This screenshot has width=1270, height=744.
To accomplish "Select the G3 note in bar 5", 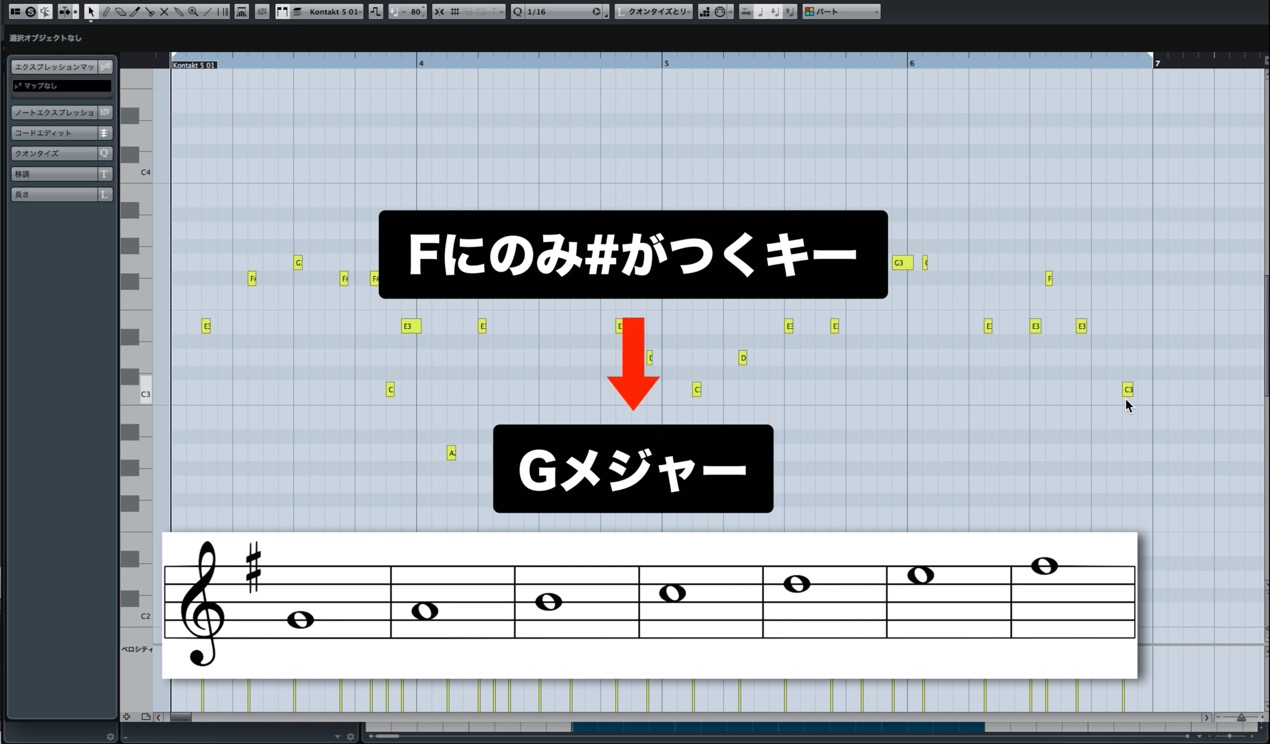I will click(x=902, y=263).
